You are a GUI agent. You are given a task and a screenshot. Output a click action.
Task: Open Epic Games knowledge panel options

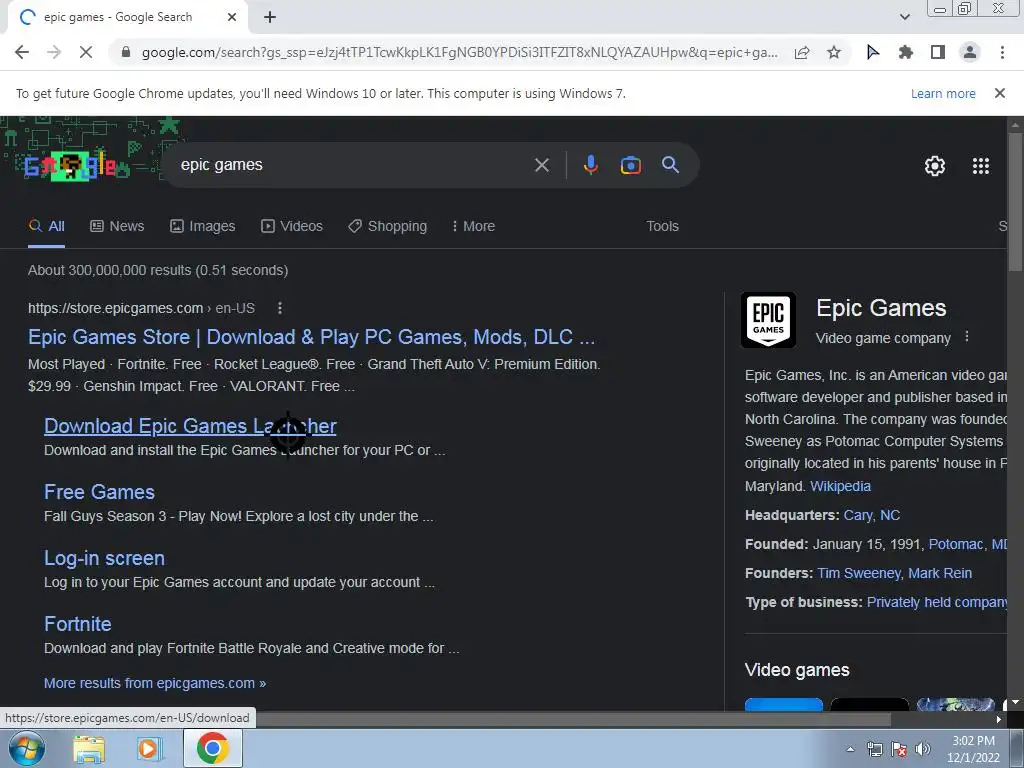(967, 337)
